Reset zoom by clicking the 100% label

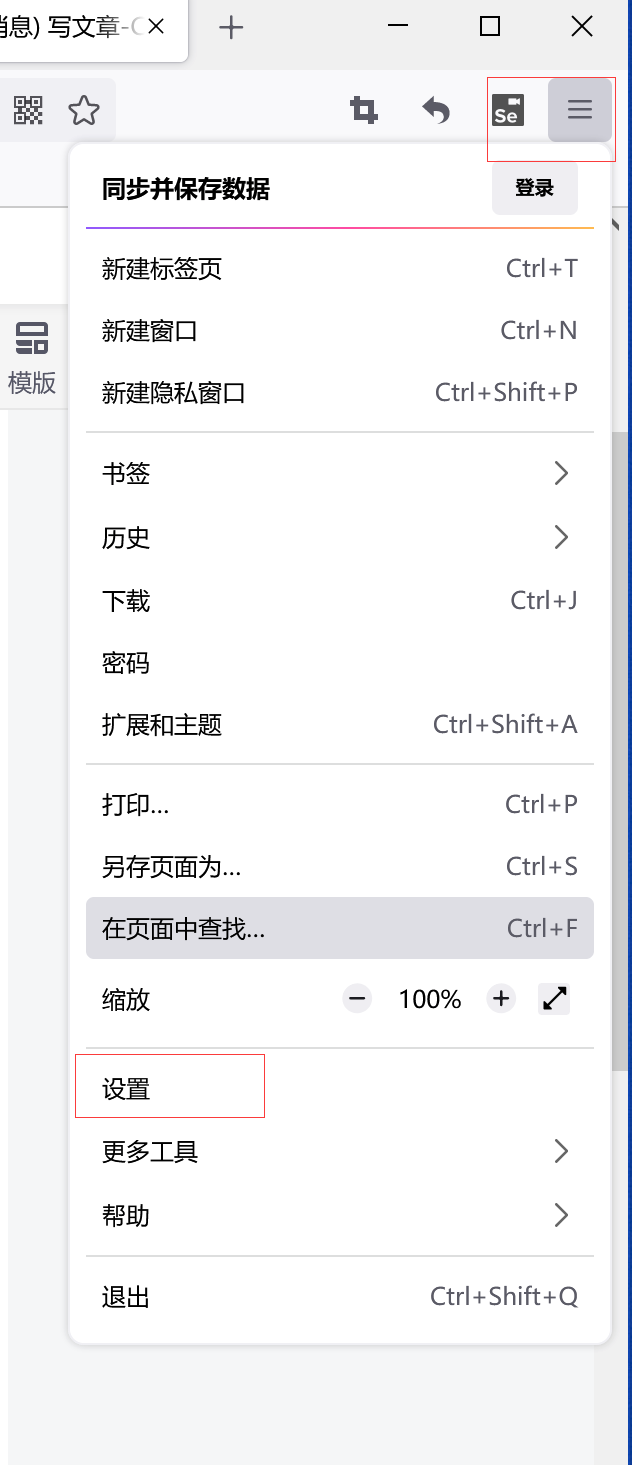point(430,999)
